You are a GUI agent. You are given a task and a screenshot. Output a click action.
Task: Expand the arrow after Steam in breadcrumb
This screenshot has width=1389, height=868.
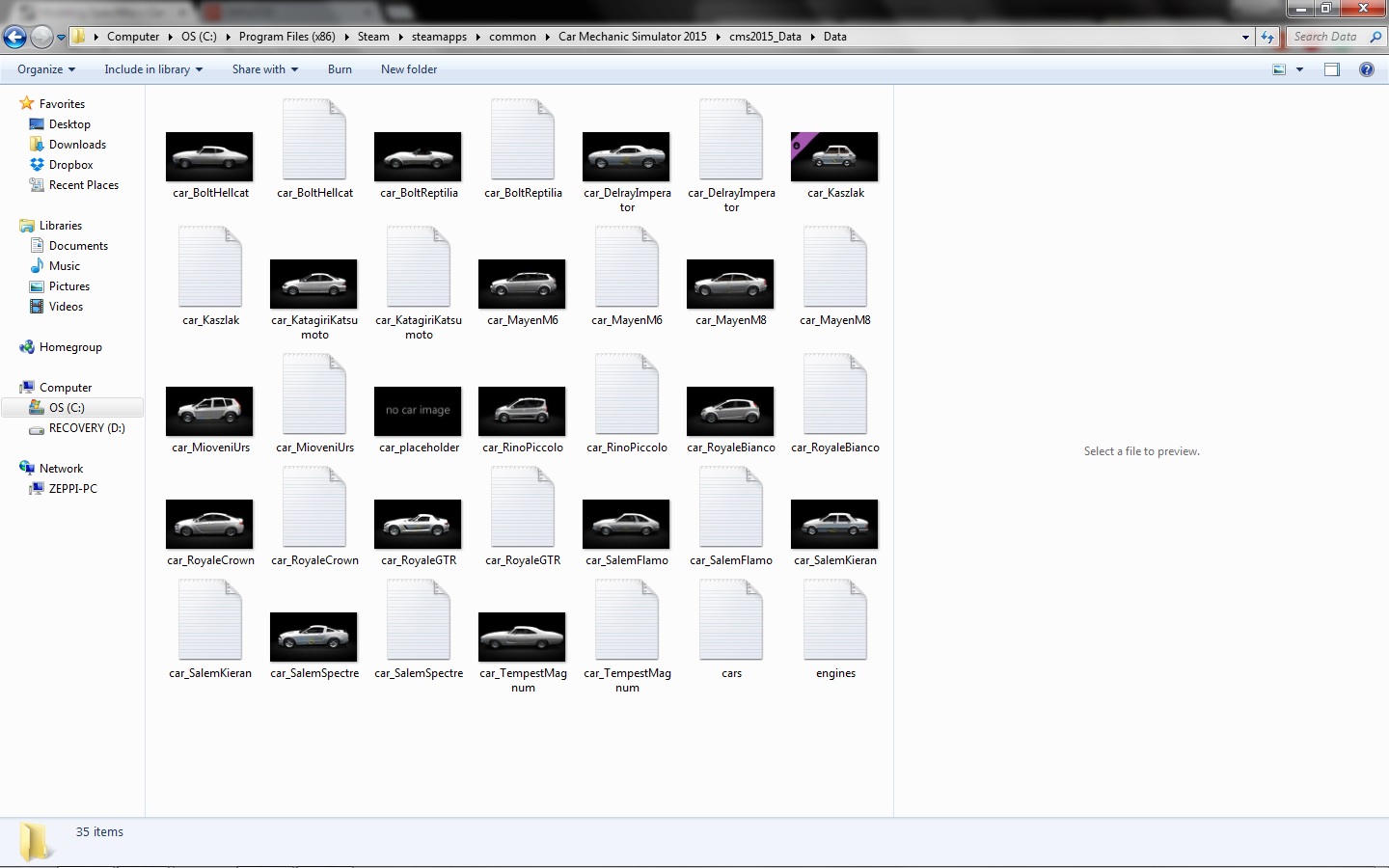tap(400, 37)
